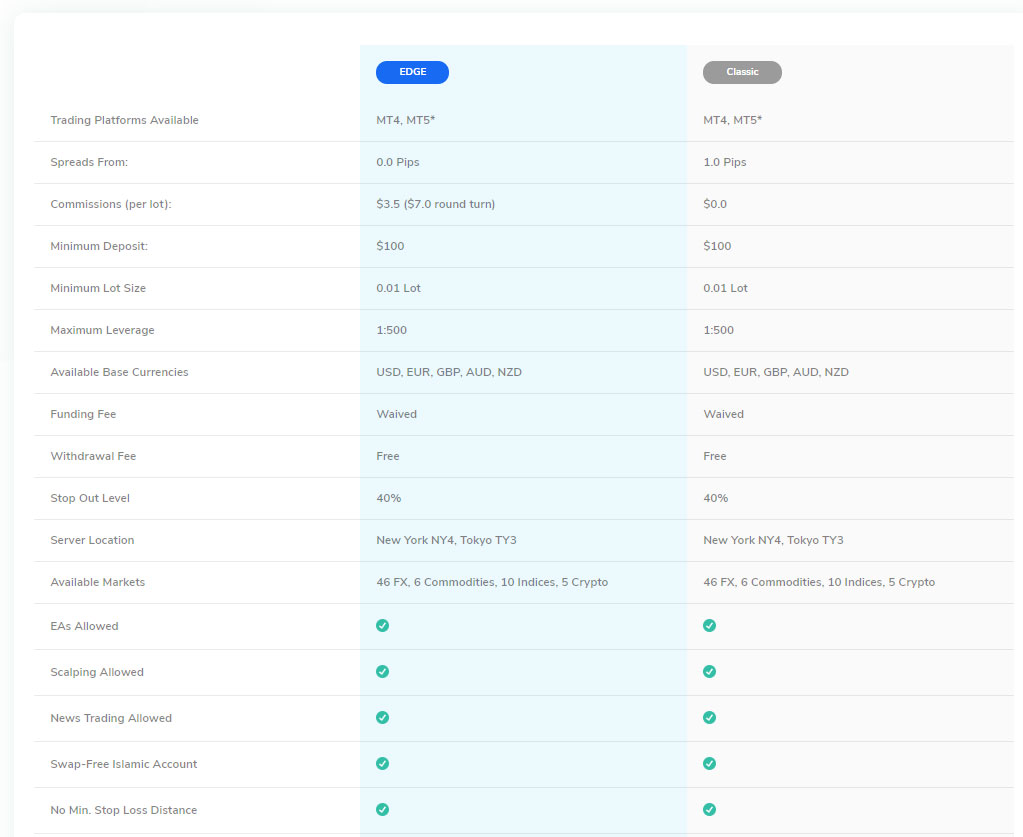The height and width of the screenshot is (837, 1023).
Task: Click 'New York NY4, Tokyo TY3' under EDGE
Action: point(446,540)
